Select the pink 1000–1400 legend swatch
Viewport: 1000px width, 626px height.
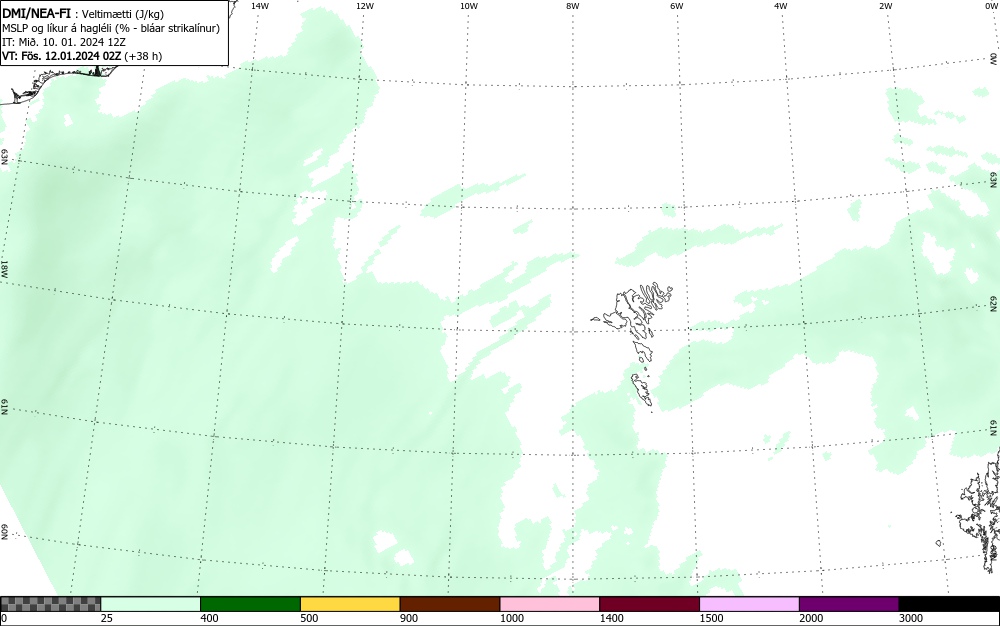click(550, 604)
